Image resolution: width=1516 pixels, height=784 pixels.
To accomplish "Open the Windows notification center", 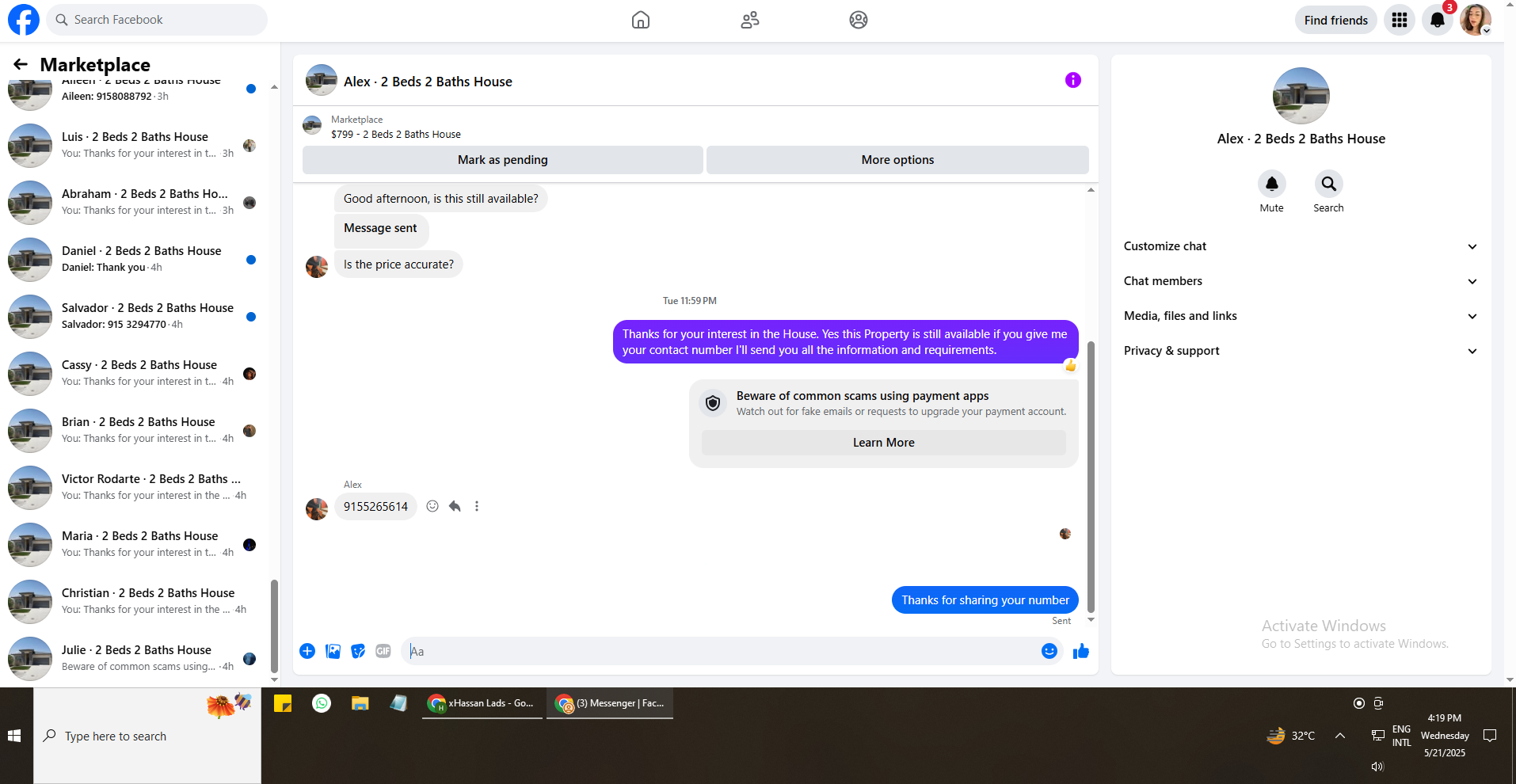I will tap(1490, 736).
